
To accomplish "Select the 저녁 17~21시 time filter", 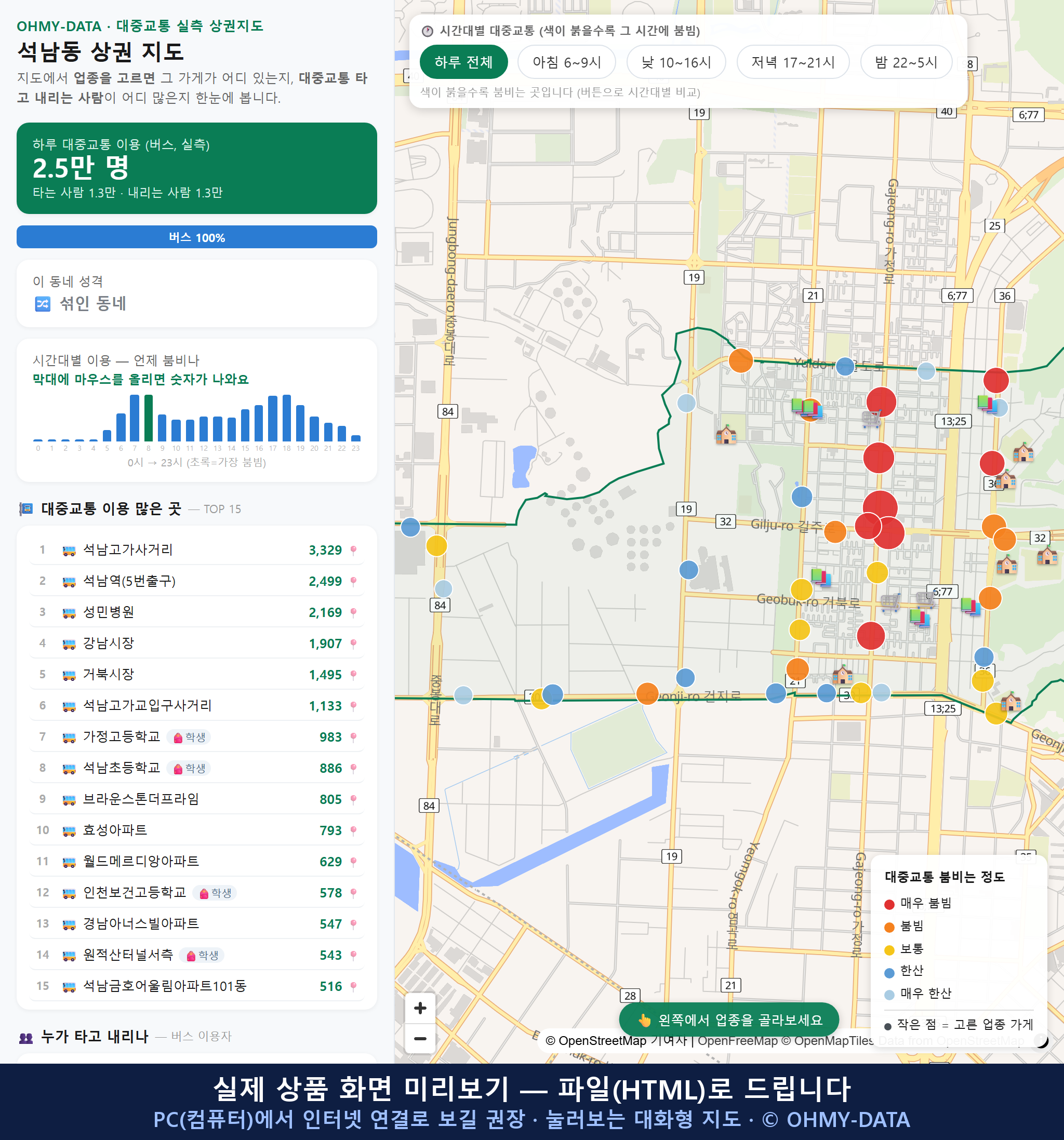I will pos(793,62).
